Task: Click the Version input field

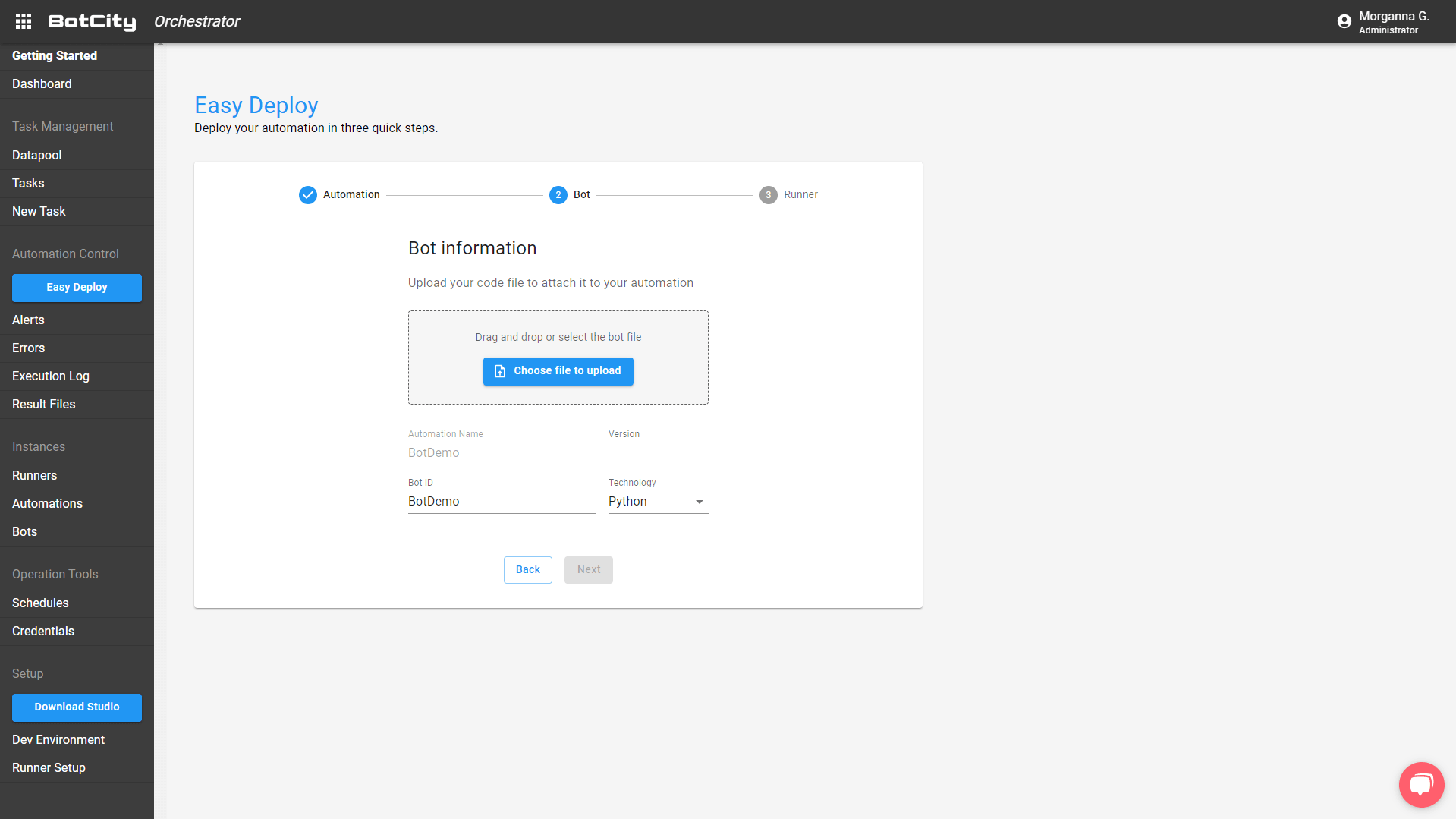Action: click(657, 453)
